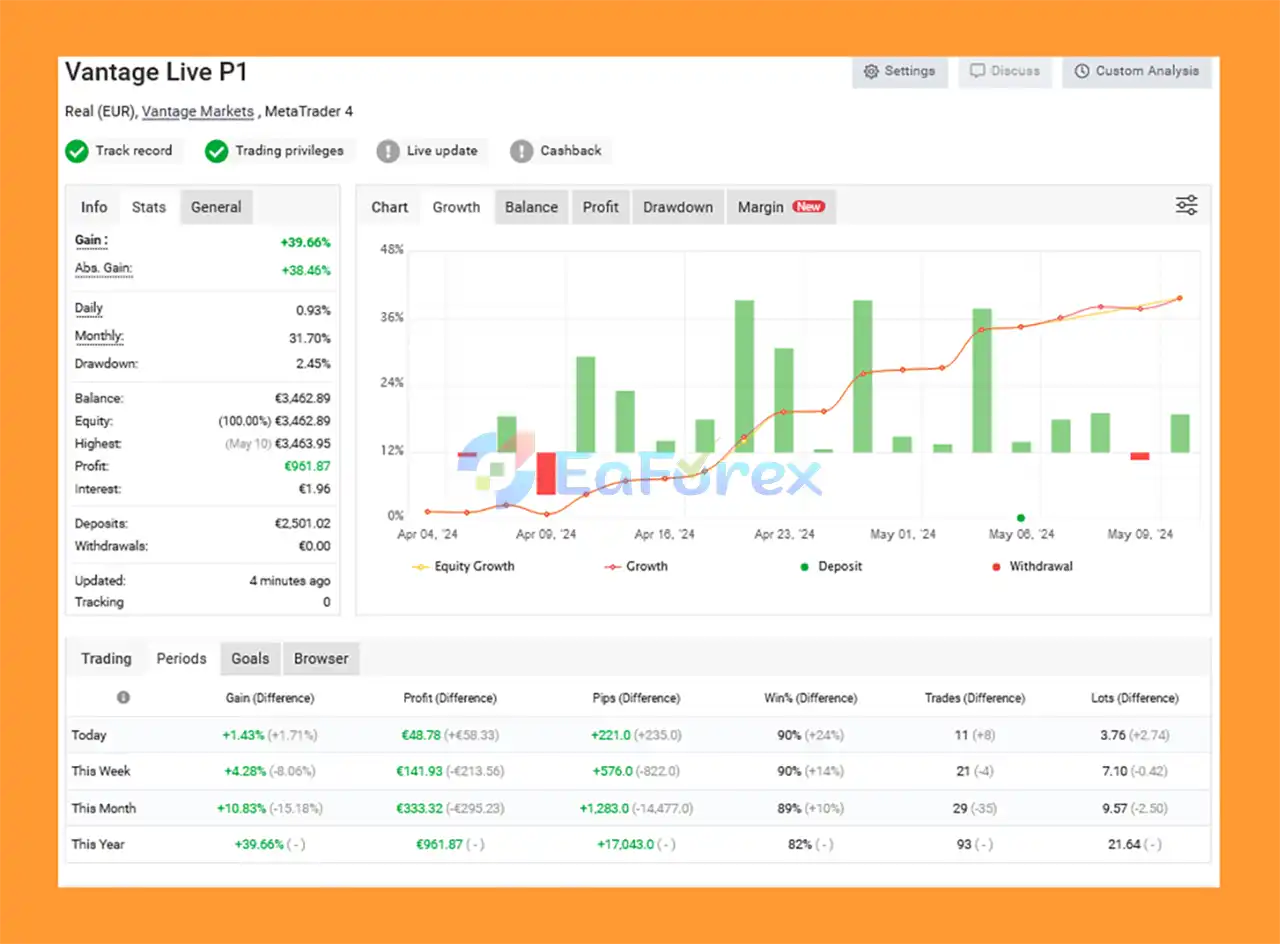Open the chart filter sliders icon
The height and width of the screenshot is (944, 1280).
pyautogui.click(x=1186, y=204)
